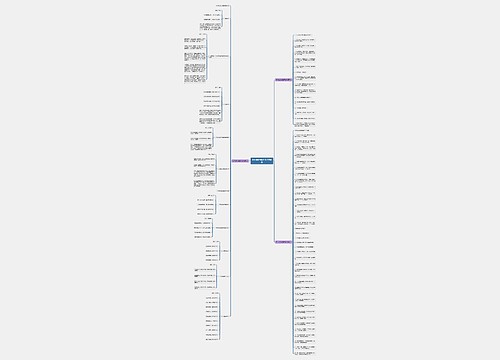
Task: Click the long vertical left trunk line
Action: 231,160
